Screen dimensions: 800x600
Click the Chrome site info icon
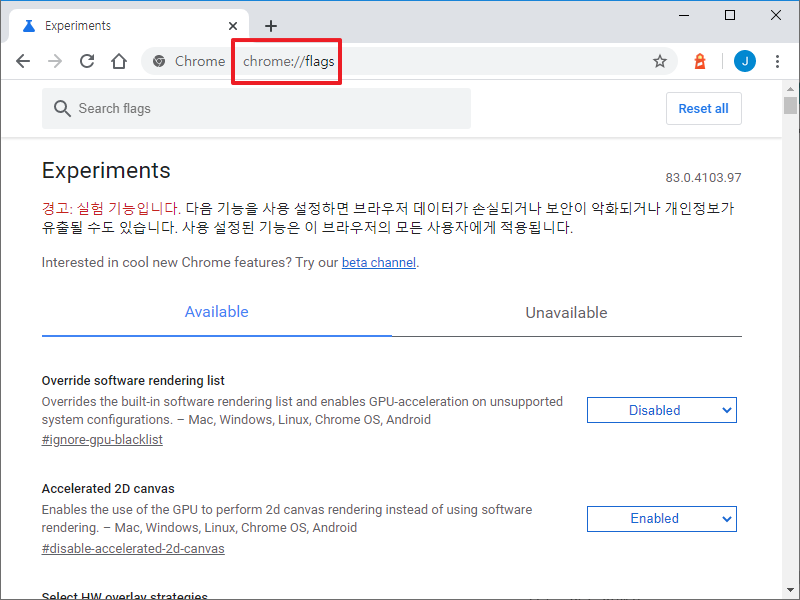coord(159,61)
